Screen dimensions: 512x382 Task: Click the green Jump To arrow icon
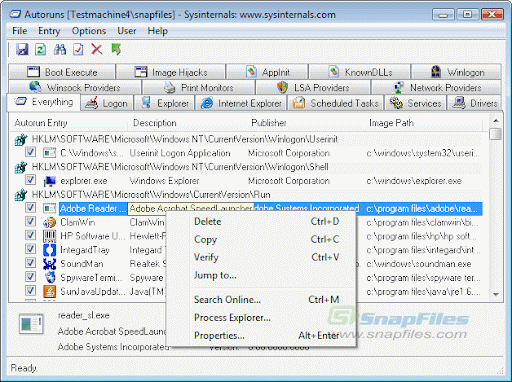[x=116, y=49]
